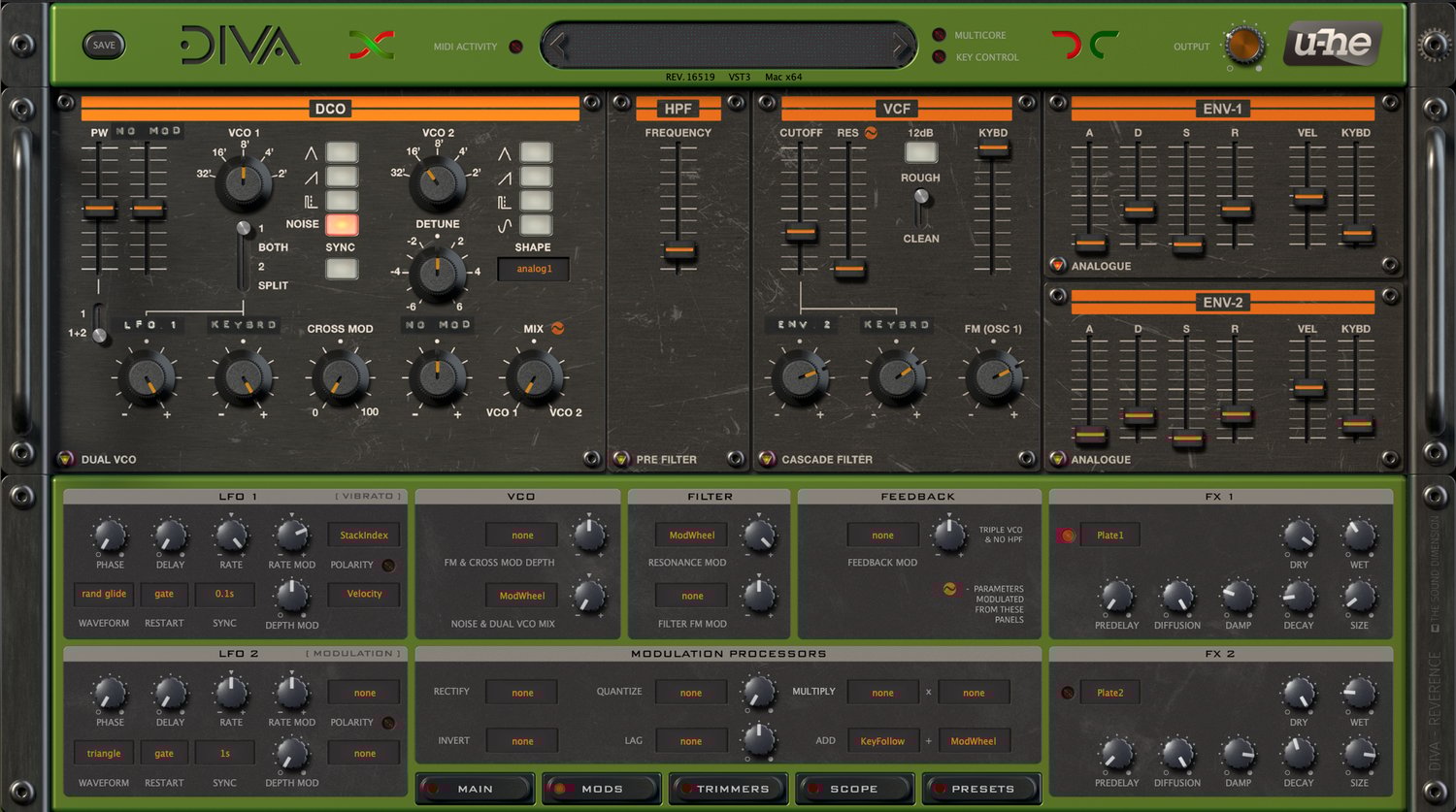Toggle the MULTICORE switch

coord(939,35)
